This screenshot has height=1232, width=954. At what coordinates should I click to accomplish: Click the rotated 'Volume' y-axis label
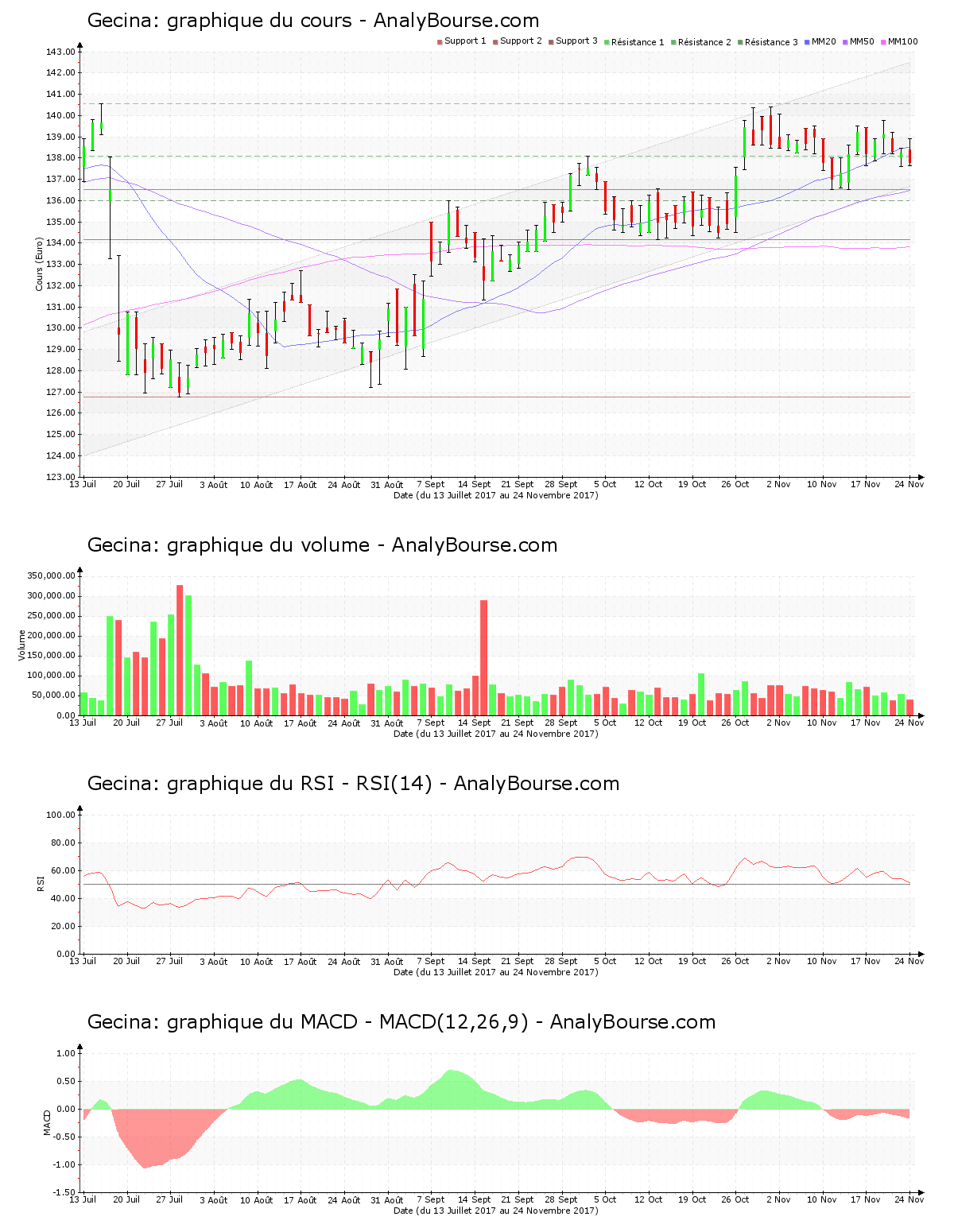pos(22,645)
